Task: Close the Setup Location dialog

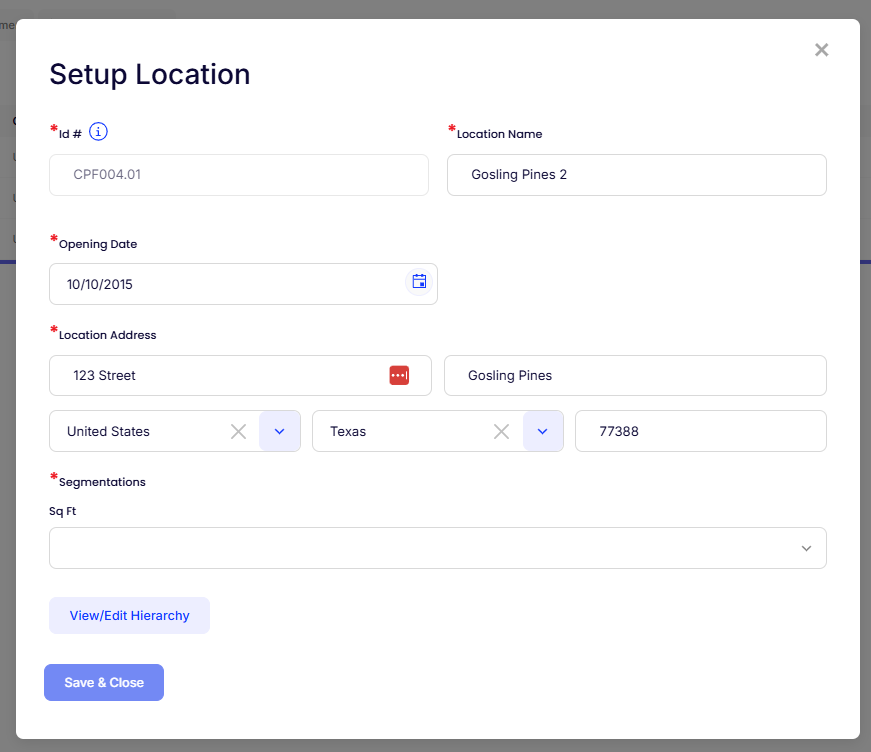Action: point(821,50)
